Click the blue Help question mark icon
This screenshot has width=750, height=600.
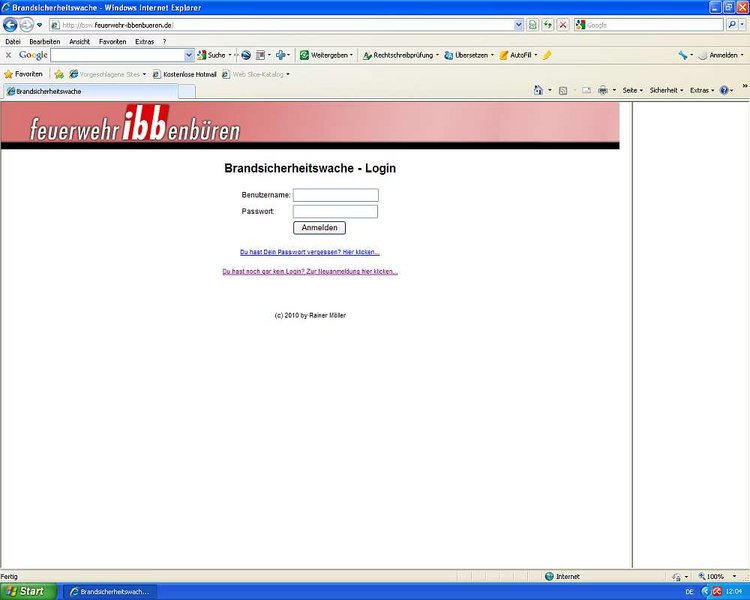click(x=723, y=90)
